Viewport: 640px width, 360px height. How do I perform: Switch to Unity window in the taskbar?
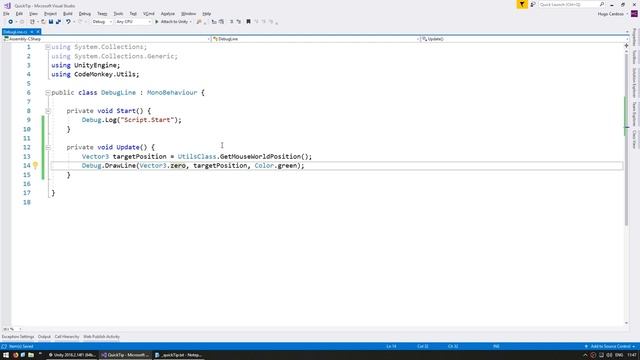[72, 355]
